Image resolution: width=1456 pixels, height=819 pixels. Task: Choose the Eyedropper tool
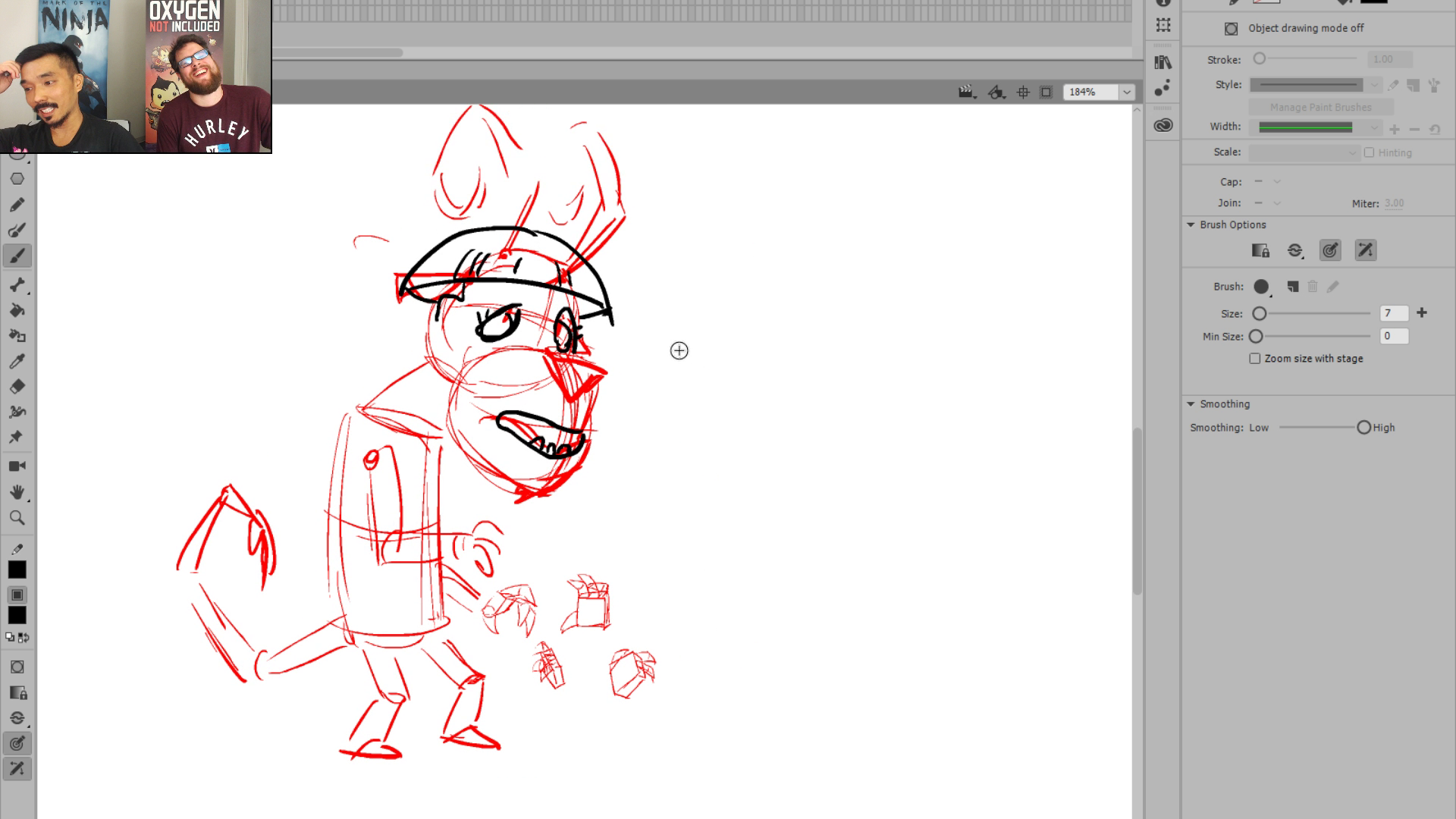tap(17, 362)
